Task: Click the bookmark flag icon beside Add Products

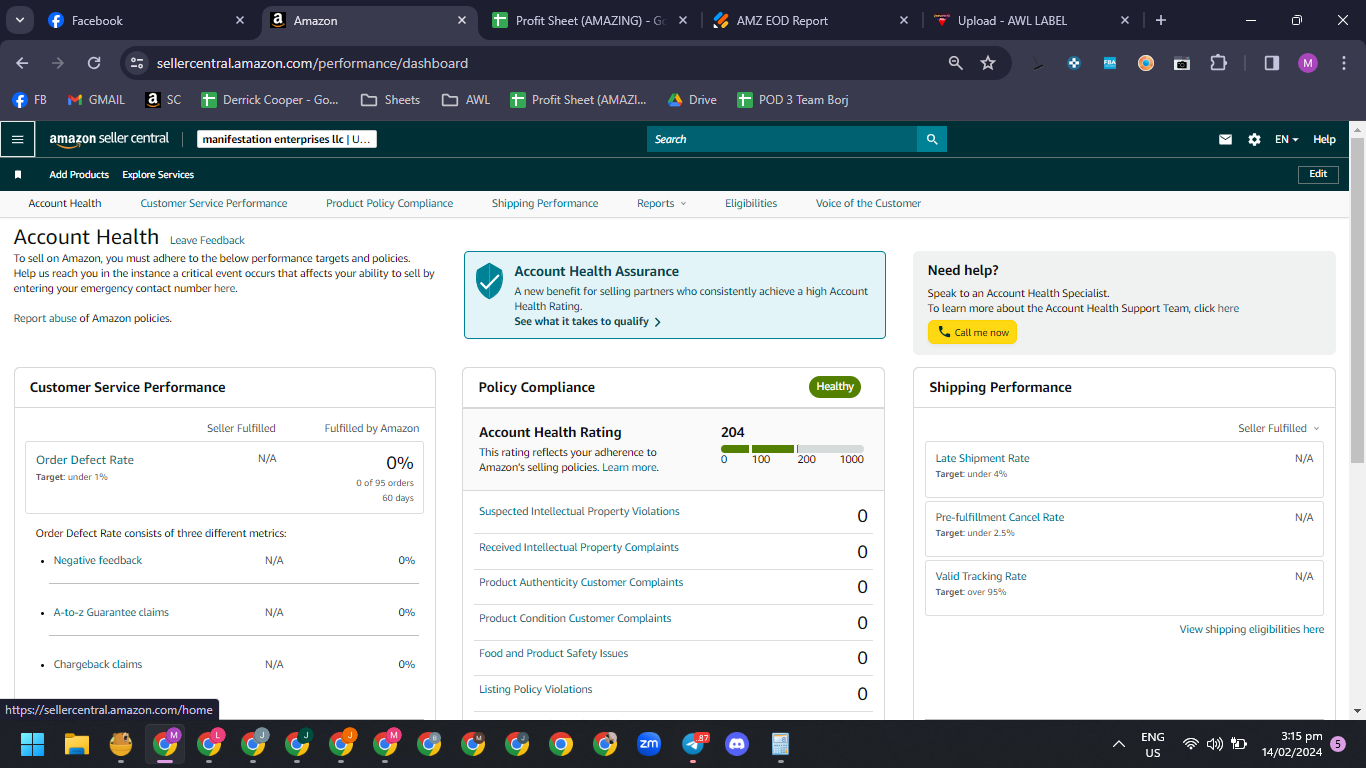Action: pos(18,175)
